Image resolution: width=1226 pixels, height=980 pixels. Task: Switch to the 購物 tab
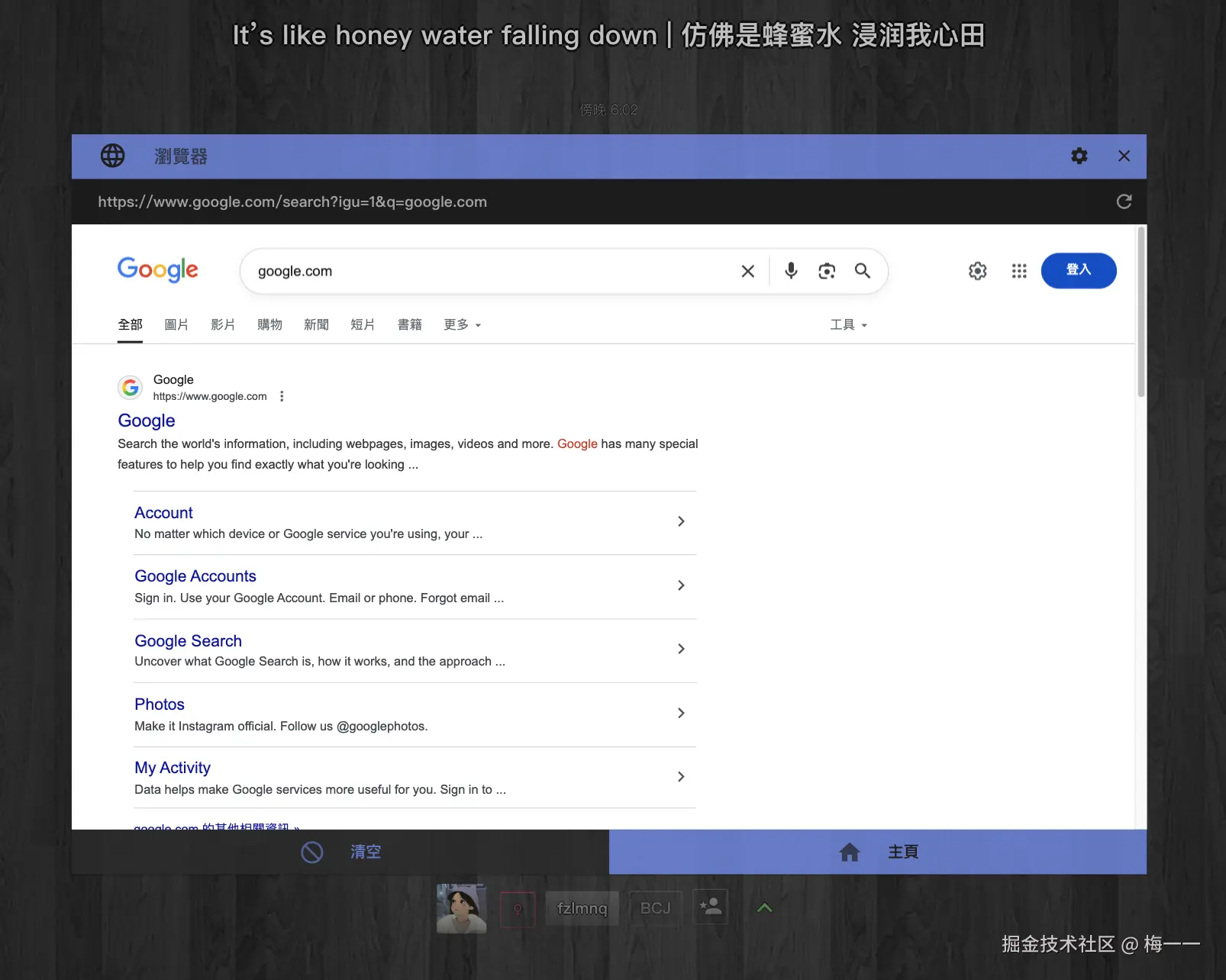(269, 325)
